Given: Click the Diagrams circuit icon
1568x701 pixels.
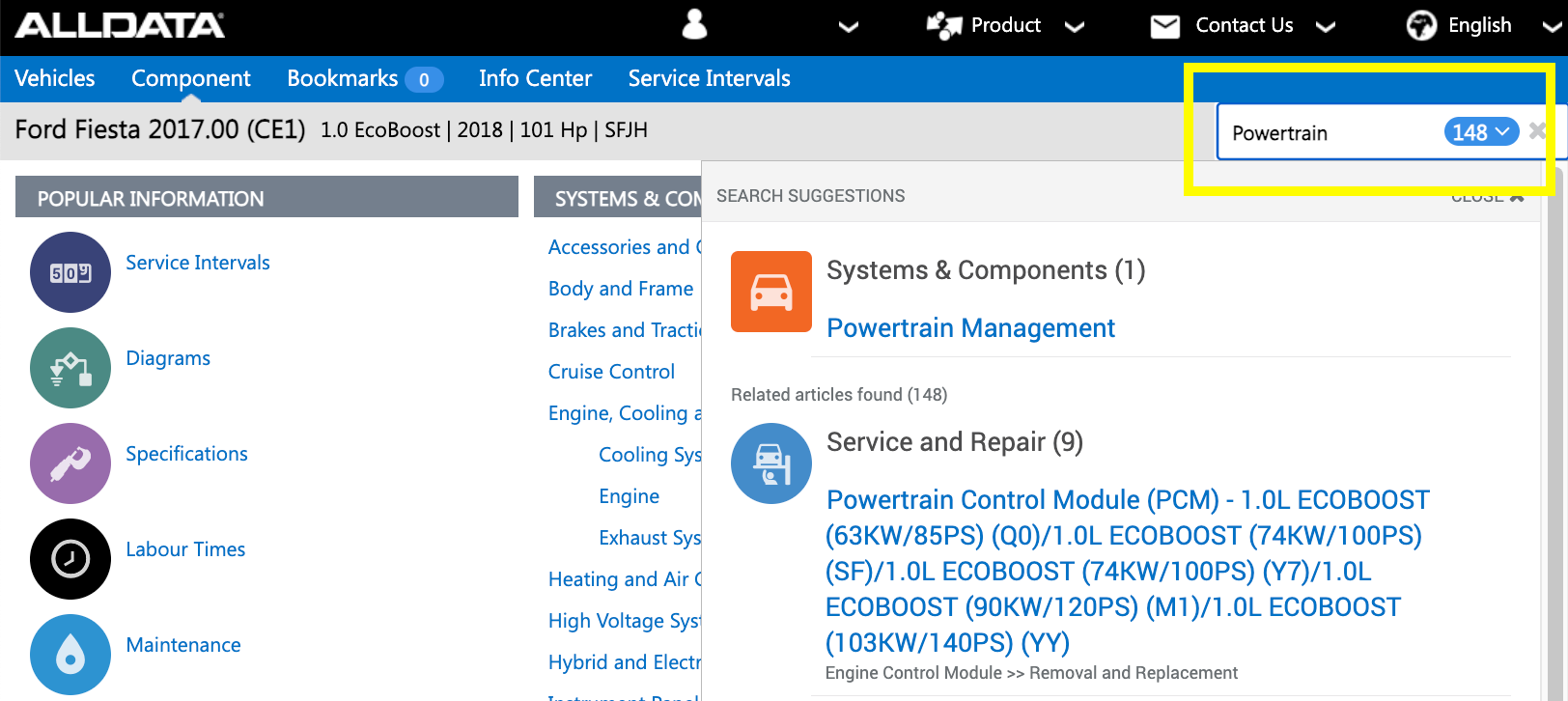Looking at the screenshot, I should (70, 368).
